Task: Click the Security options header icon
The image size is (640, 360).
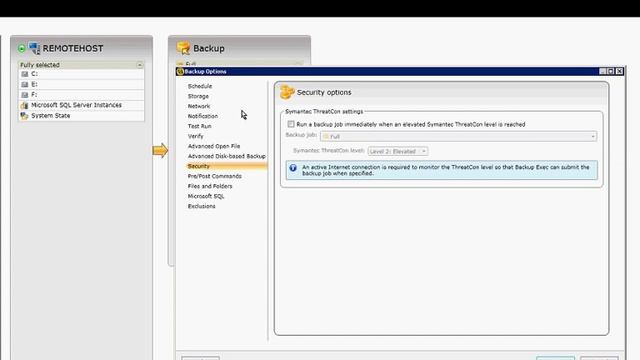Action: click(287, 92)
